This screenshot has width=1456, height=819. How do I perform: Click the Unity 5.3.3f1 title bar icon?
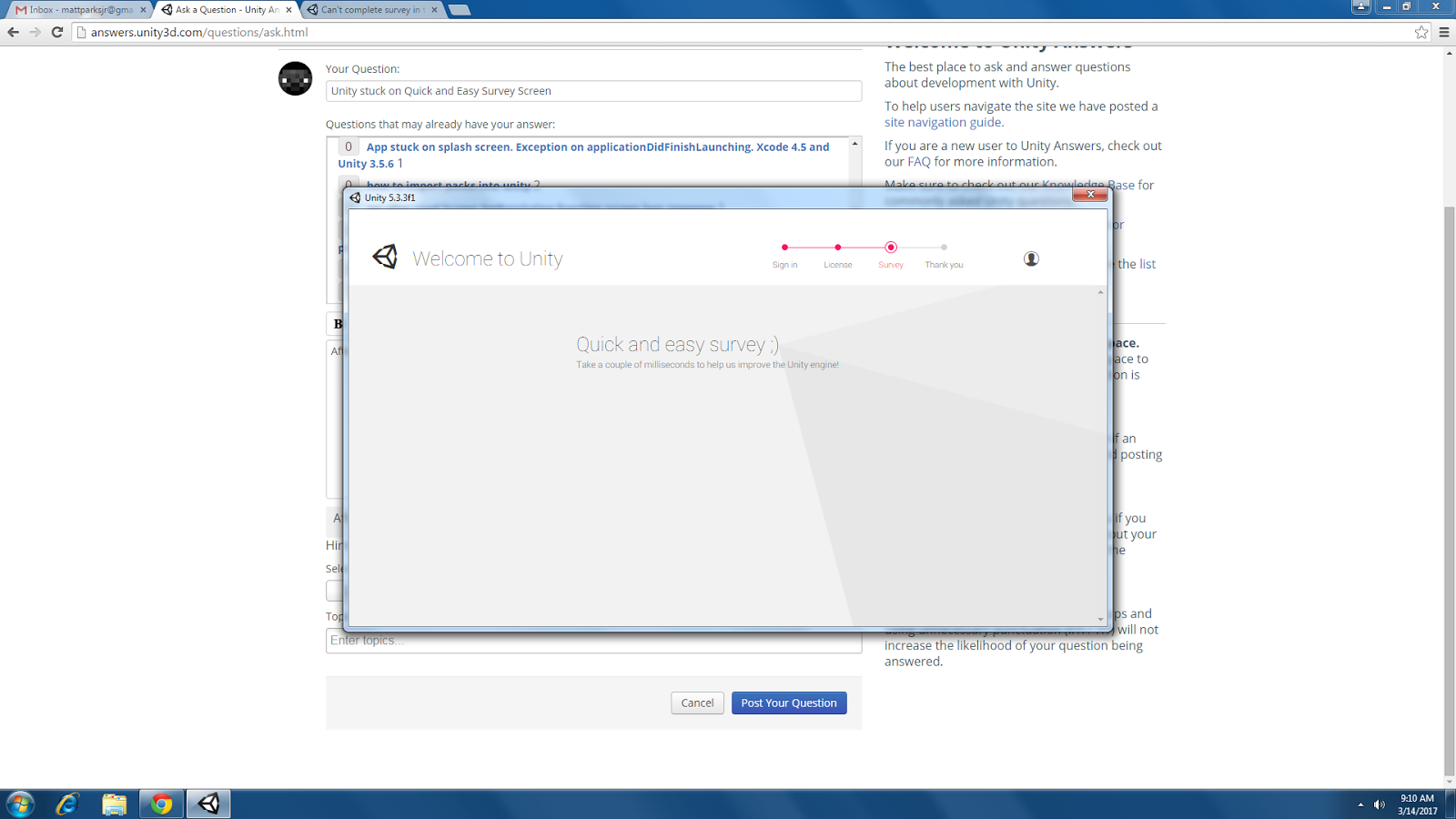click(355, 197)
